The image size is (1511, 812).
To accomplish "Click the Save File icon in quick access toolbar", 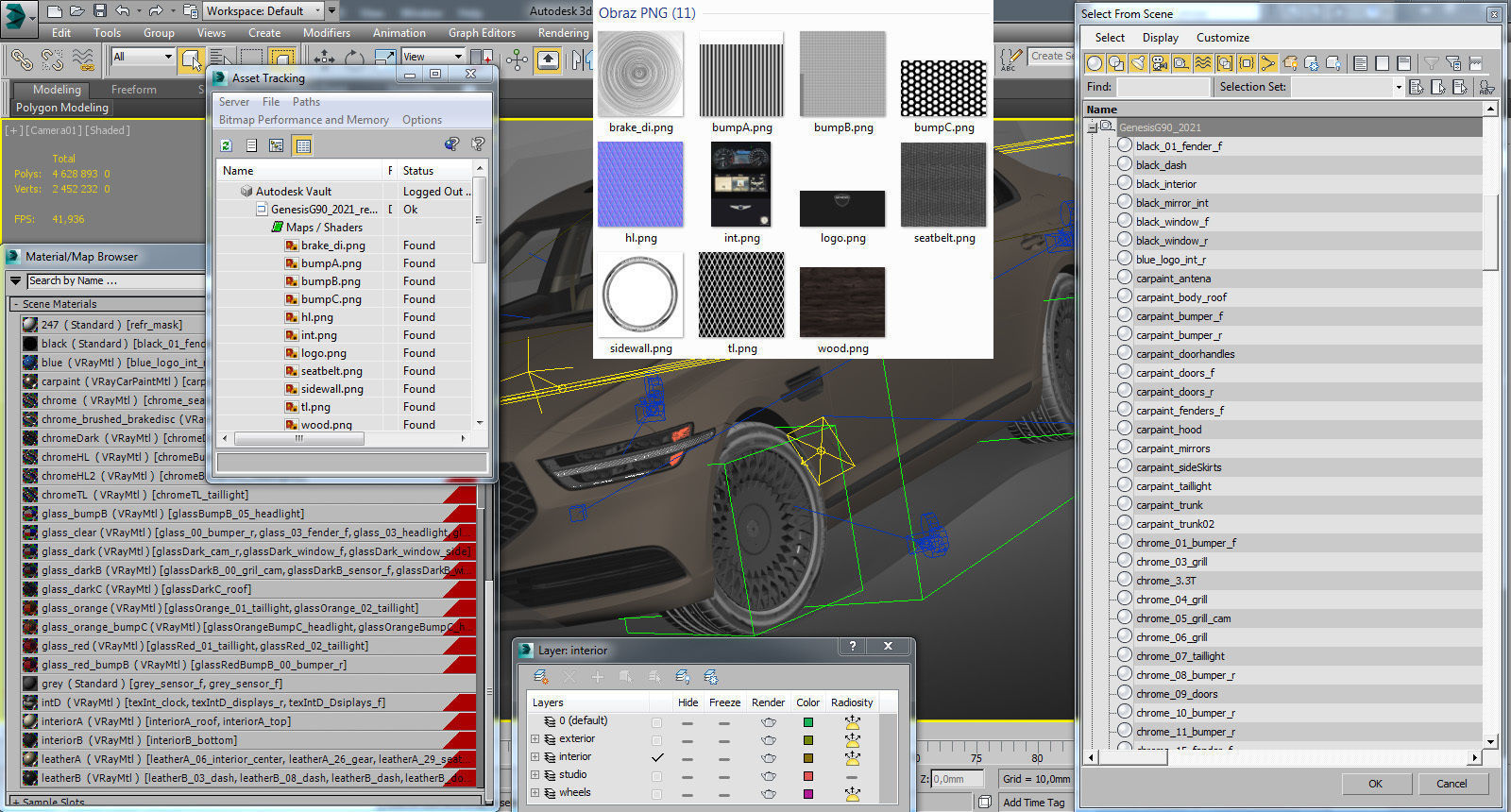I will click(100, 11).
